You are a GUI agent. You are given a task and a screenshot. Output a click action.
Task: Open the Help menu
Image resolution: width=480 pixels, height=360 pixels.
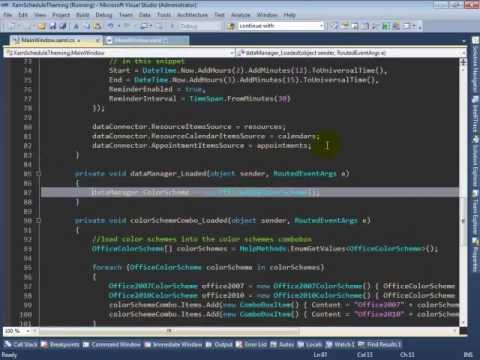(x=290, y=15)
